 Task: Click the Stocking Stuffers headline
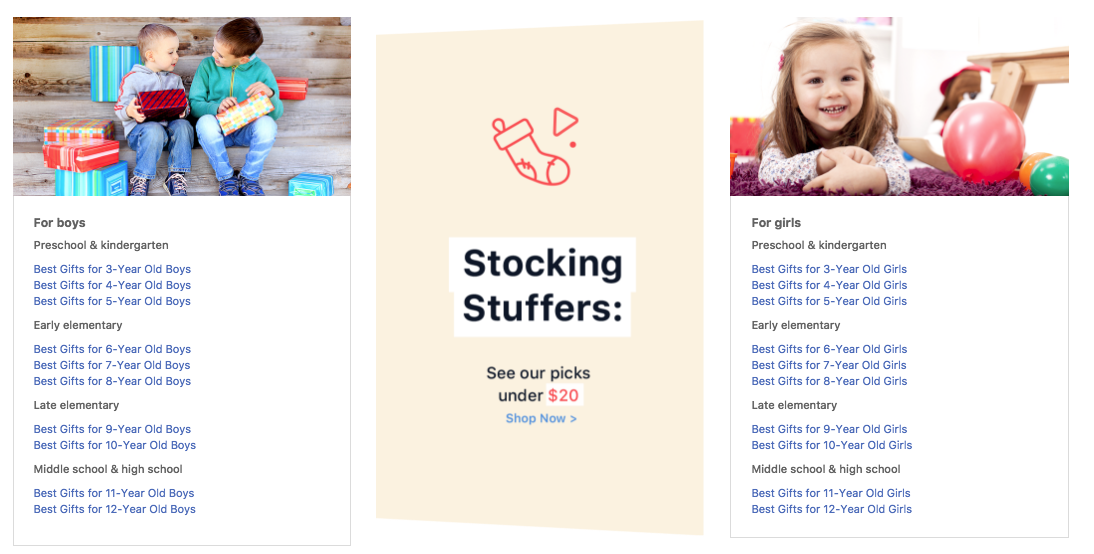coord(542,286)
